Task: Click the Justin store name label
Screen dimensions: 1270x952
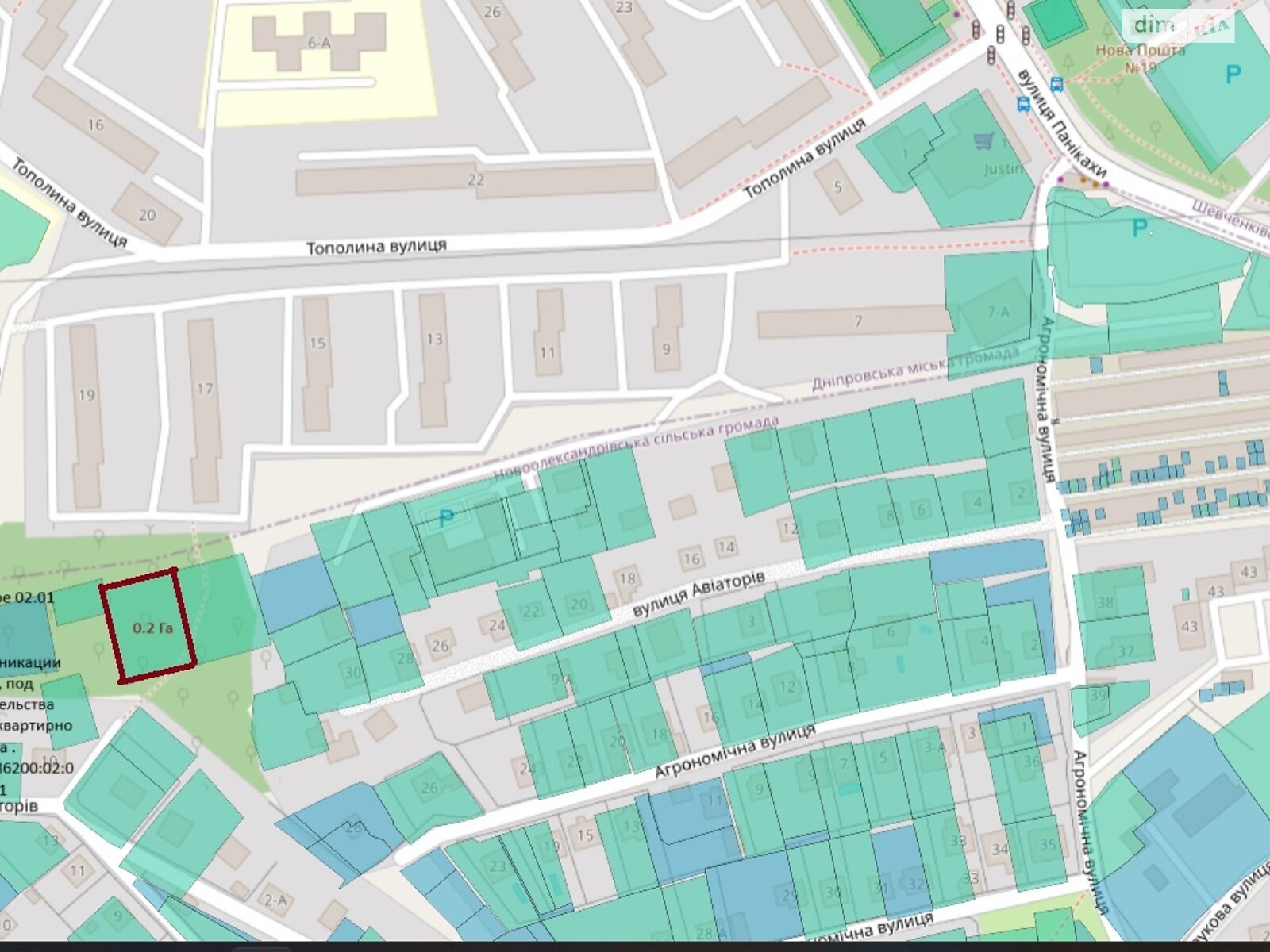Action: click(x=1003, y=168)
